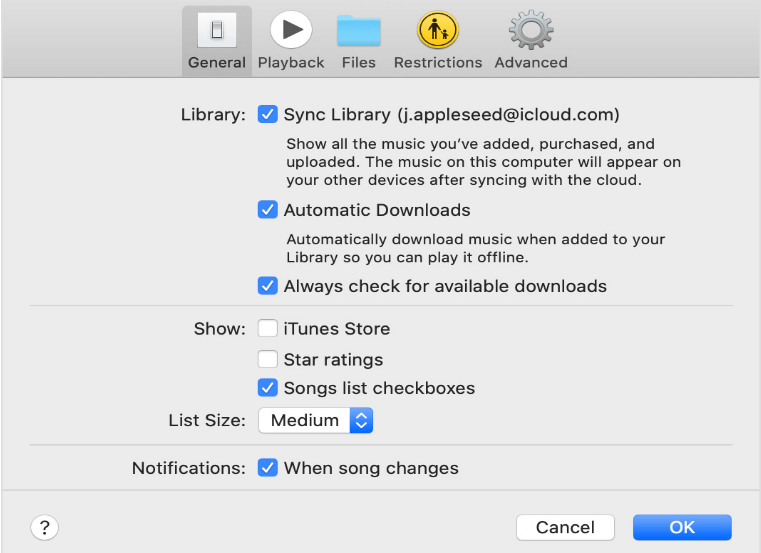Click the Library: label
Screen dimensions: 761x553
(x=213, y=115)
